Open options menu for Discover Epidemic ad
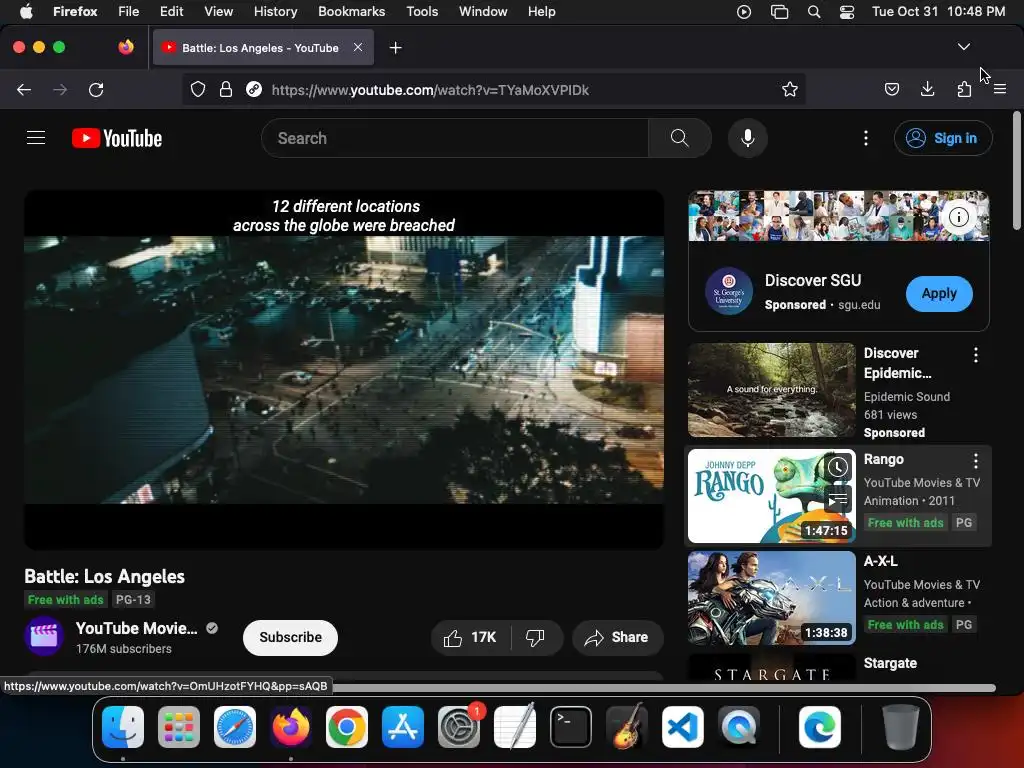This screenshot has height=768, width=1024. (x=976, y=355)
